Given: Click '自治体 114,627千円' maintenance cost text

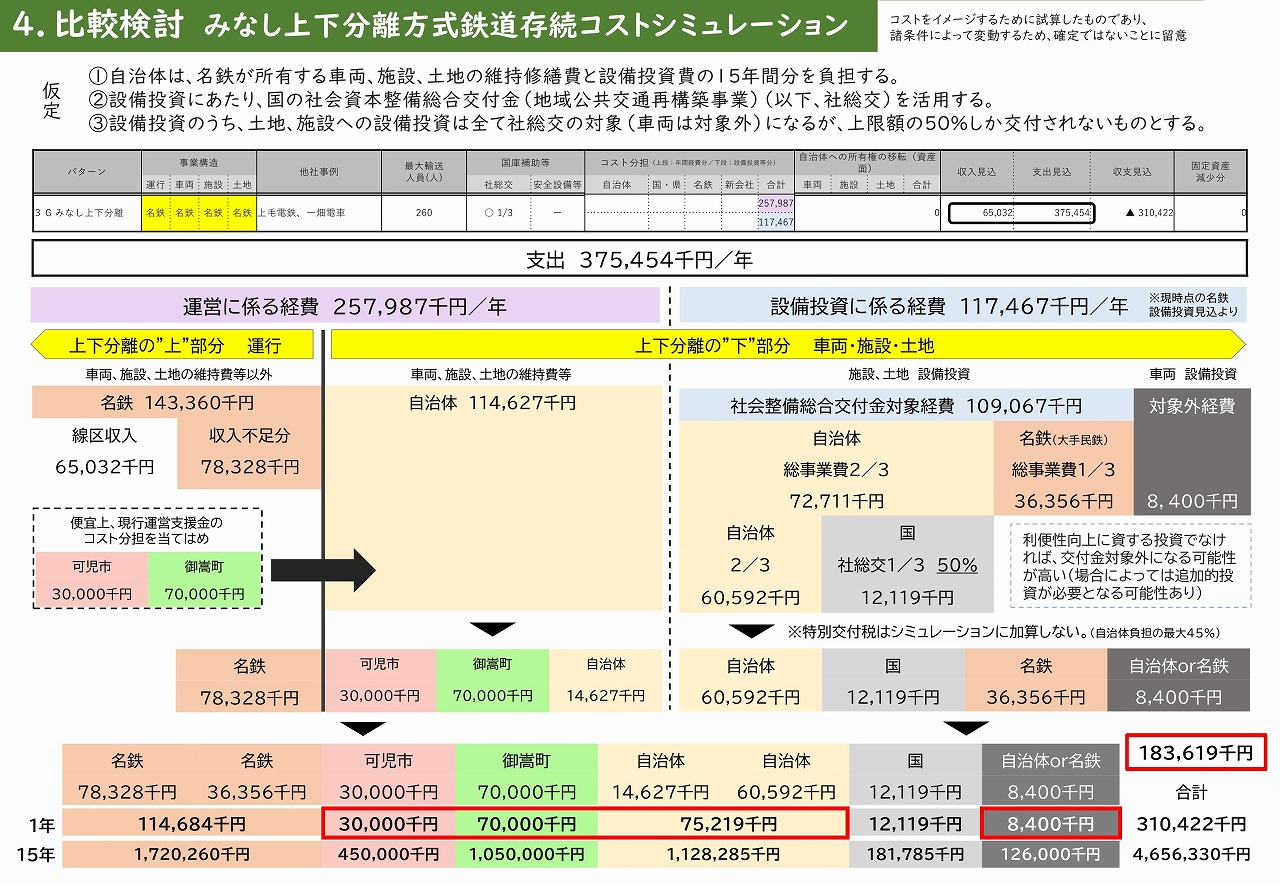Looking at the screenshot, I should tap(492, 403).
